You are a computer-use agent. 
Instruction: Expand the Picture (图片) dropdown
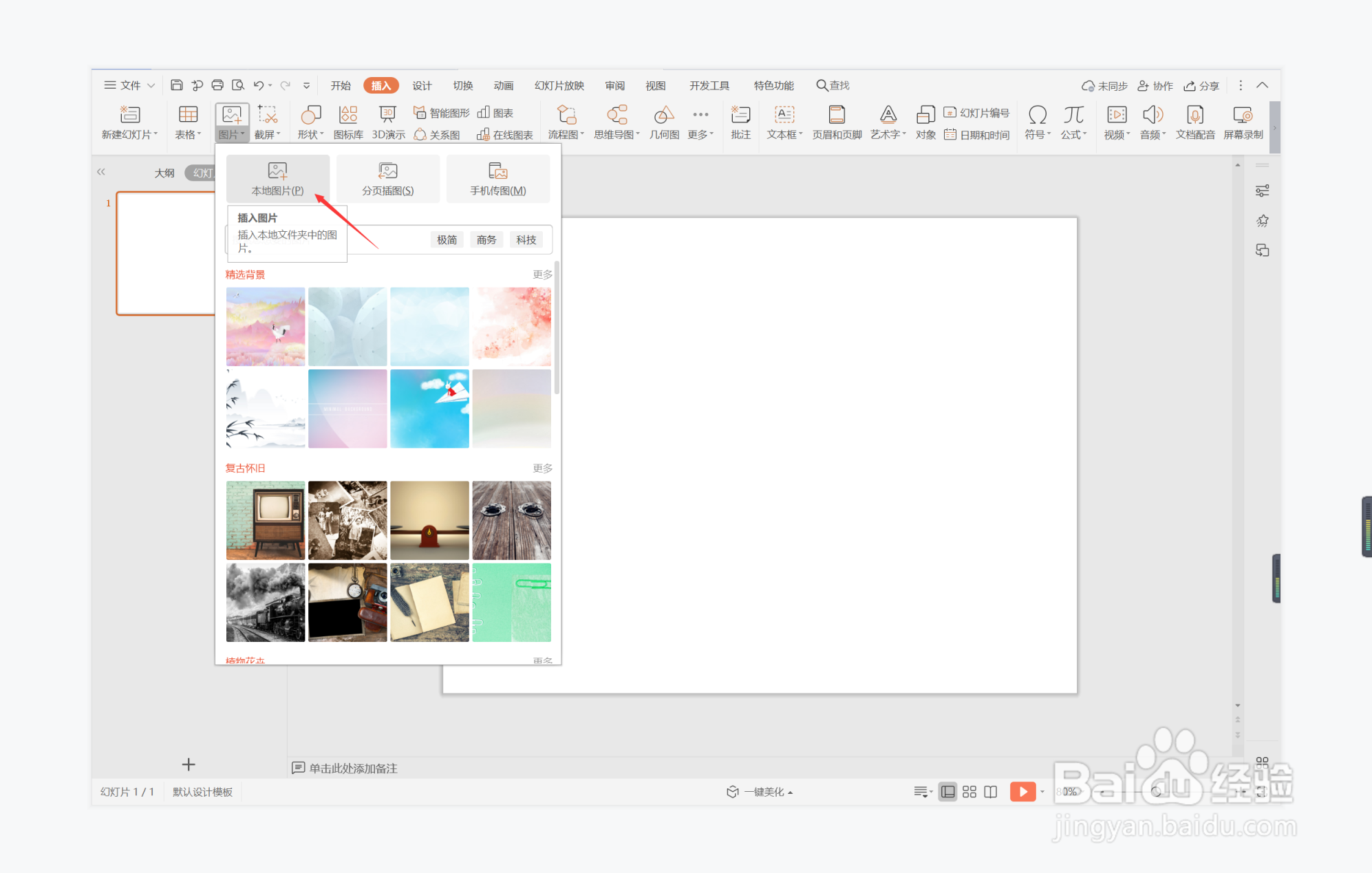[x=232, y=135]
